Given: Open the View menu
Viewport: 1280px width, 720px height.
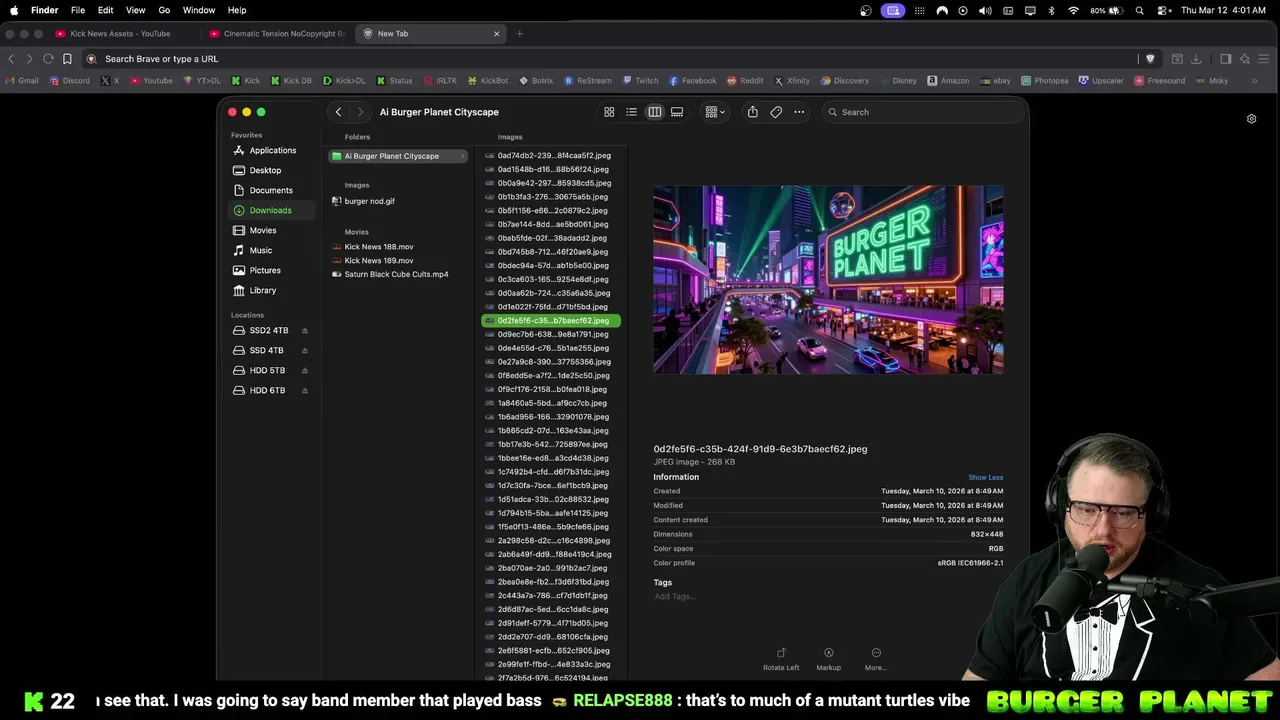Looking at the screenshot, I should pos(135,10).
